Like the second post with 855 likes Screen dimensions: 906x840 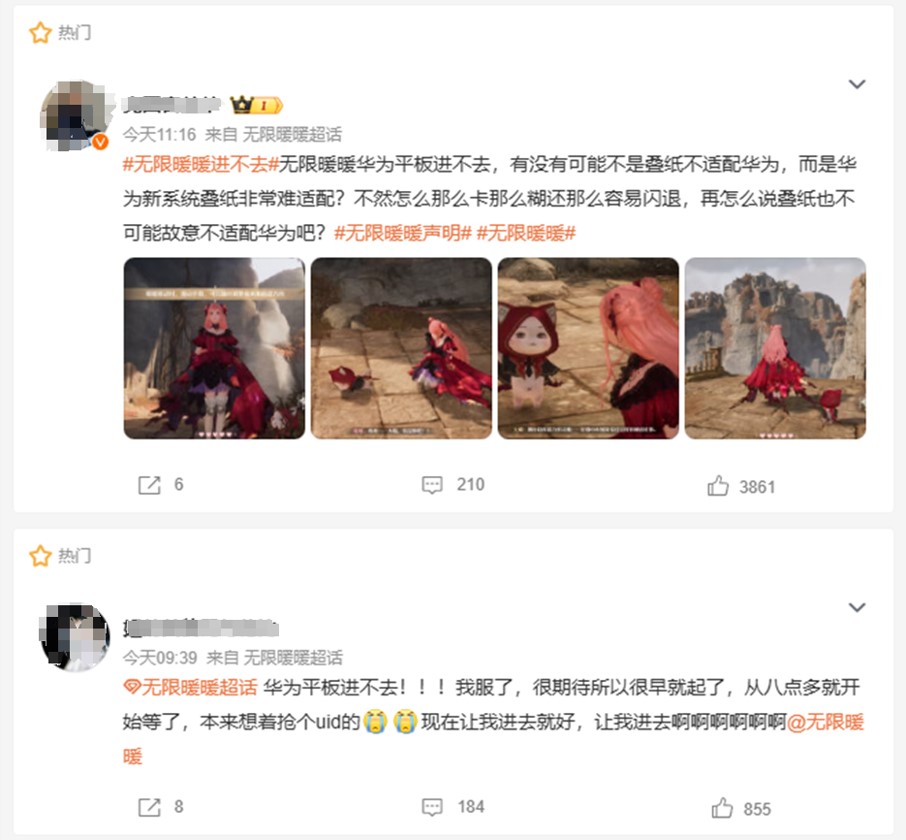(722, 808)
